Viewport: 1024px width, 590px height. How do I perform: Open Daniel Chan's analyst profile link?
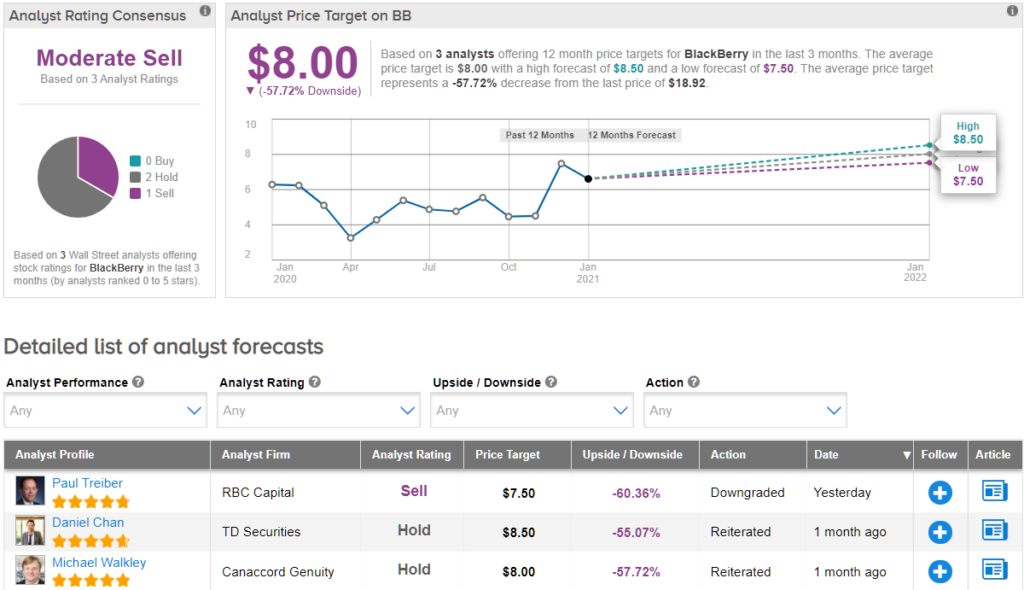click(88, 522)
